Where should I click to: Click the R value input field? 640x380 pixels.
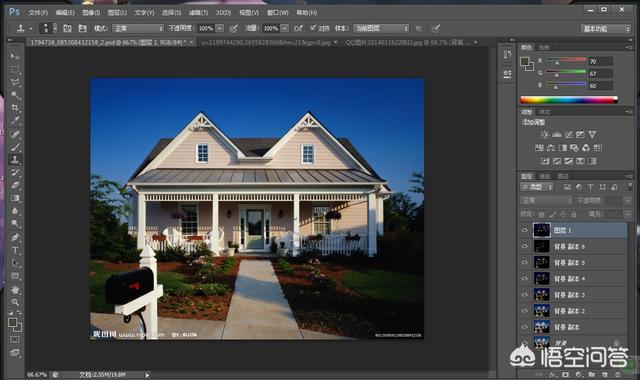600,62
